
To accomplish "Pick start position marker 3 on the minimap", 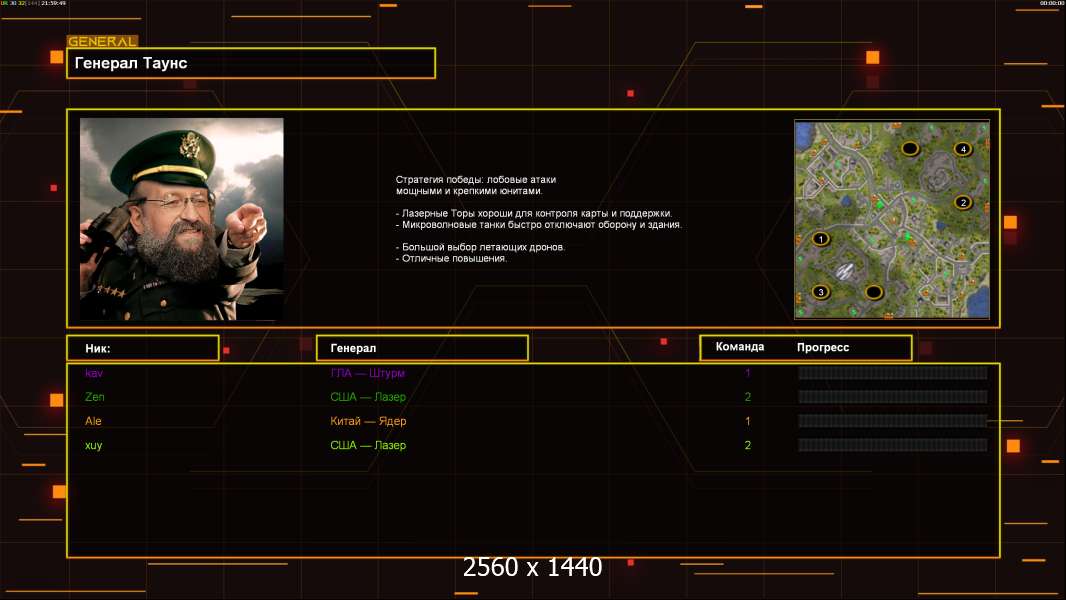I will [x=820, y=292].
